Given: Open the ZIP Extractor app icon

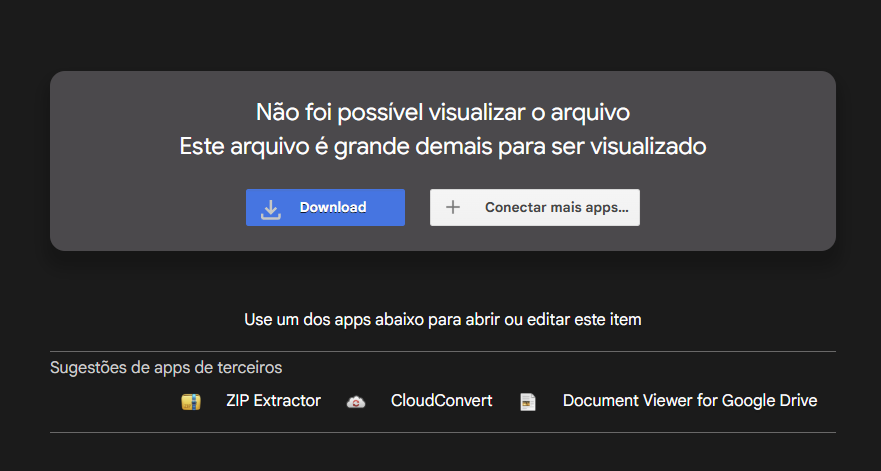Looking at the screenshot, I should [x=191, y=402].
